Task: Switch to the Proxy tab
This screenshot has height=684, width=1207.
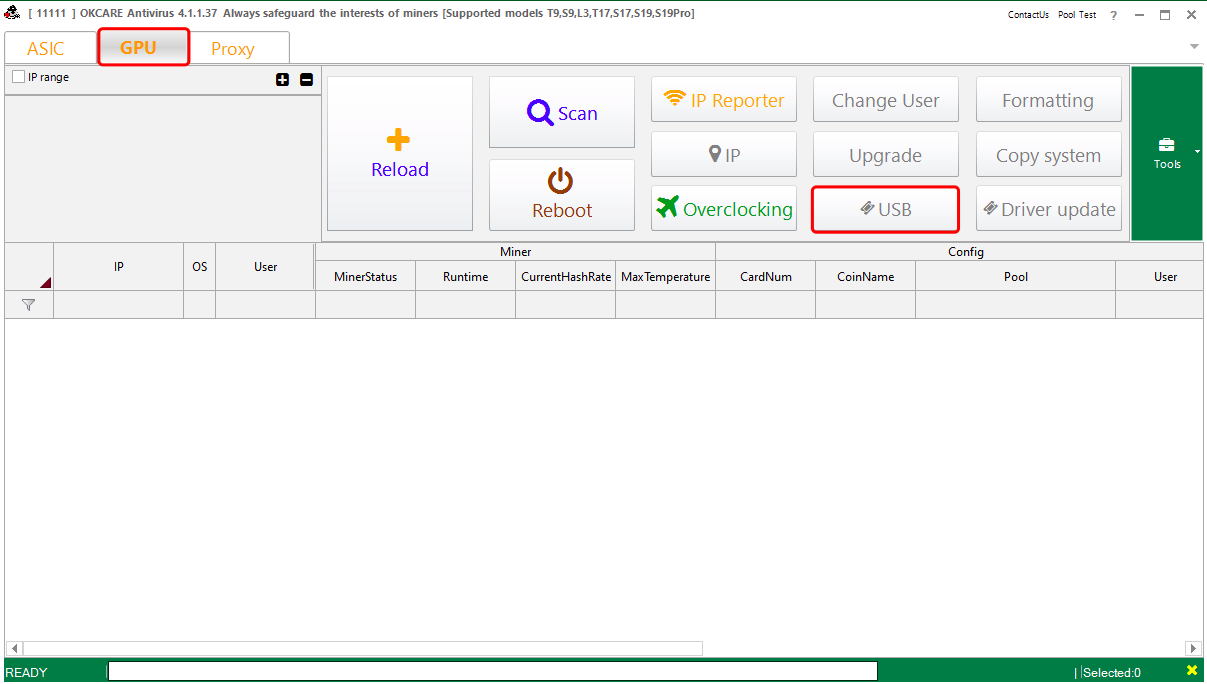Action: coord(232,47)
